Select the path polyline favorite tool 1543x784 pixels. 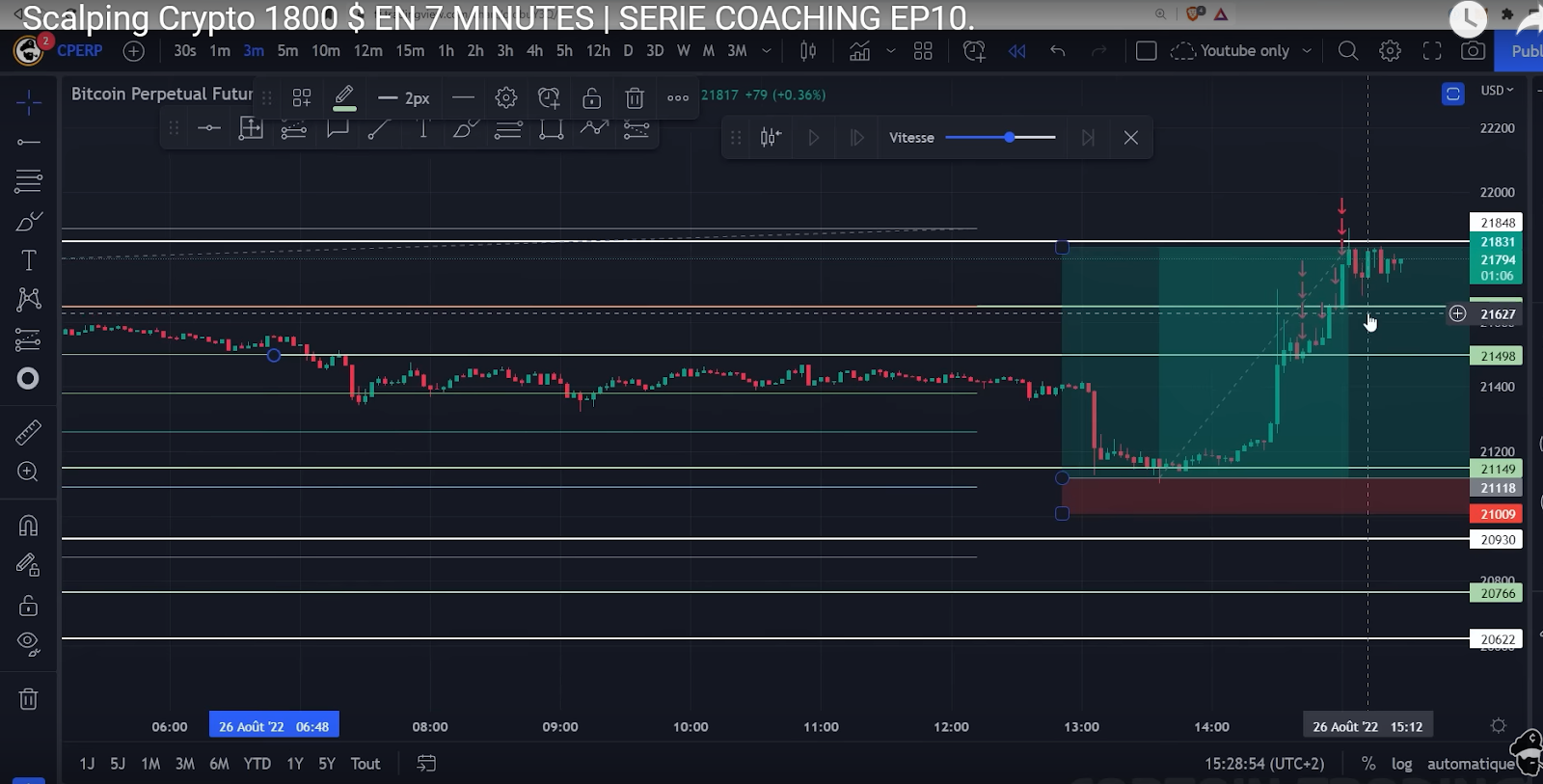click(594, 128)
